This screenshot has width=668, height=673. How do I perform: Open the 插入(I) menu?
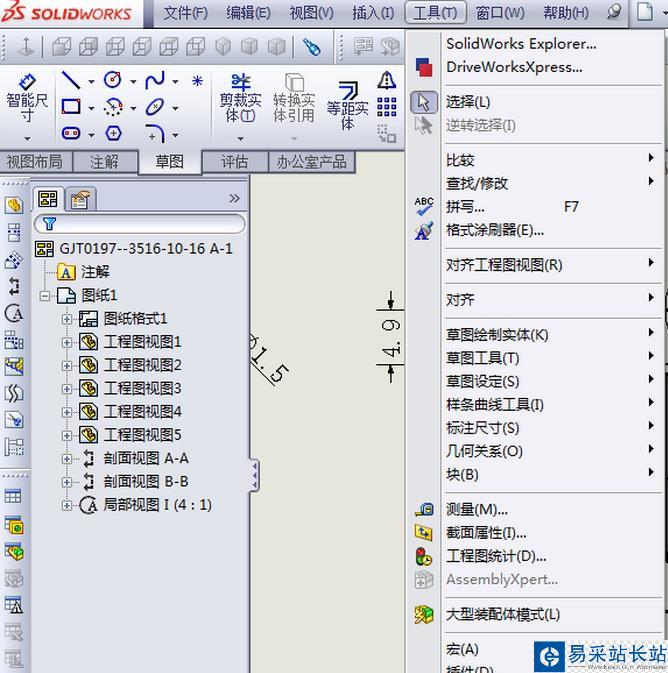373,13
